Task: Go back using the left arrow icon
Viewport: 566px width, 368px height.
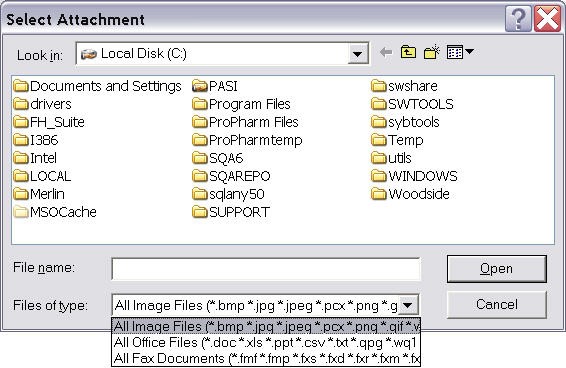Action: 386,53
